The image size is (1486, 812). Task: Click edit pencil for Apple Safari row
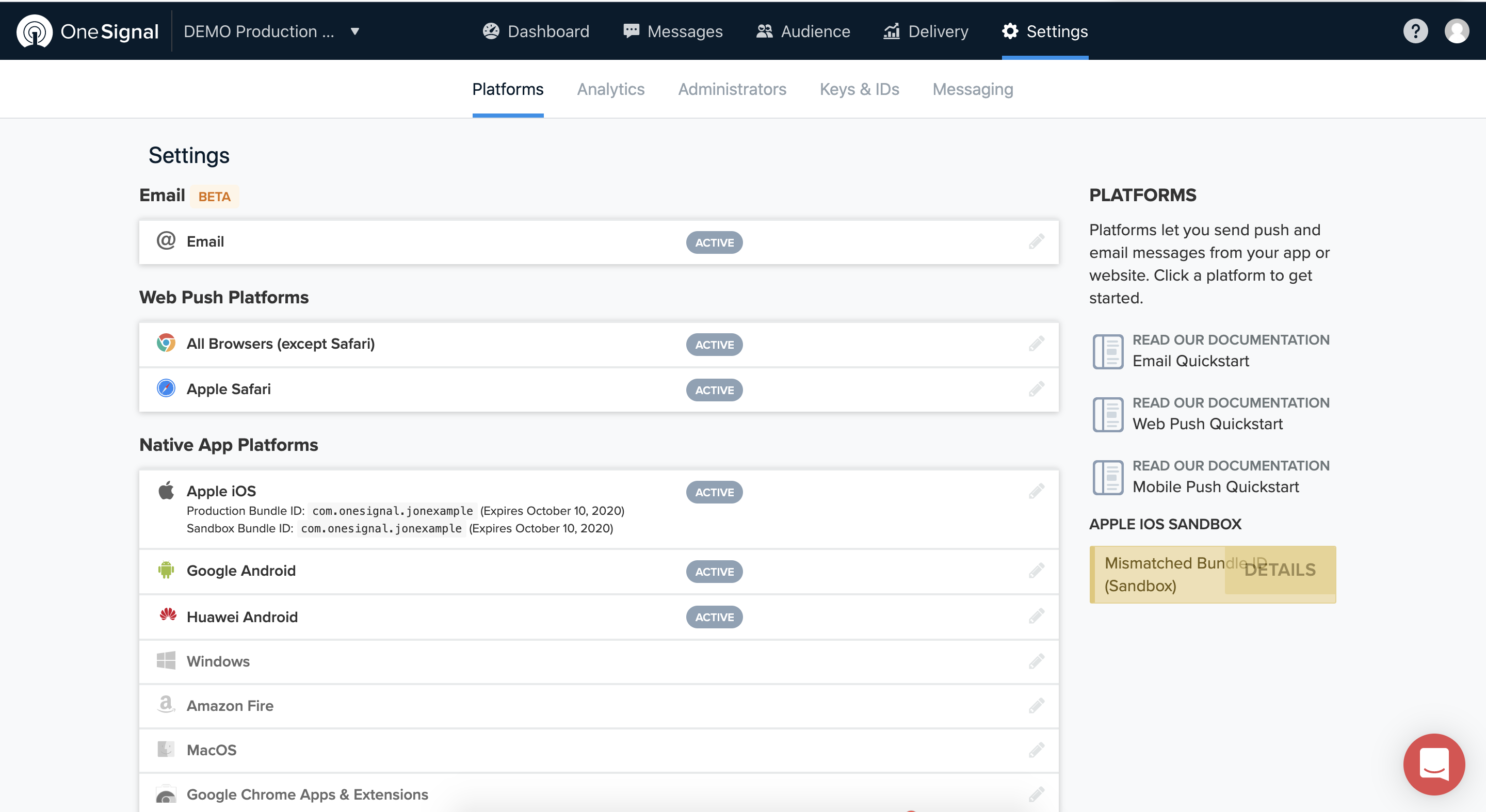click(1036, 389)
